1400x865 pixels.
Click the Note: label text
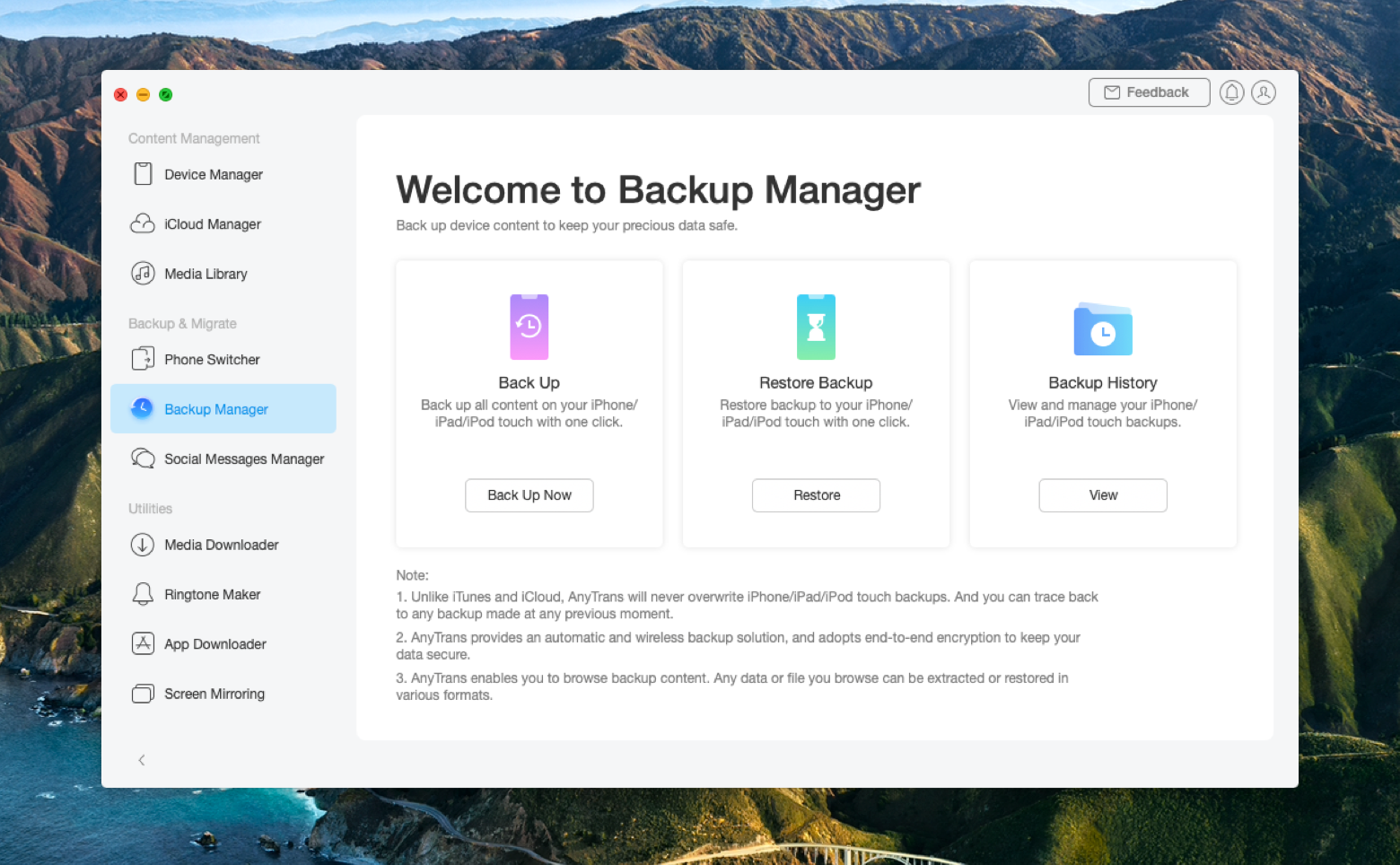[413, 575]
